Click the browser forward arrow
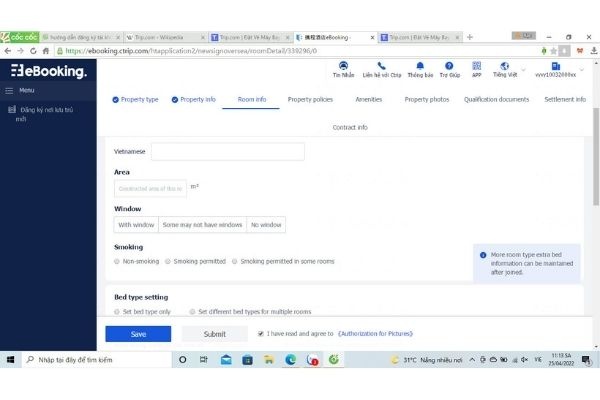The image size is (600, 400). 20,51
